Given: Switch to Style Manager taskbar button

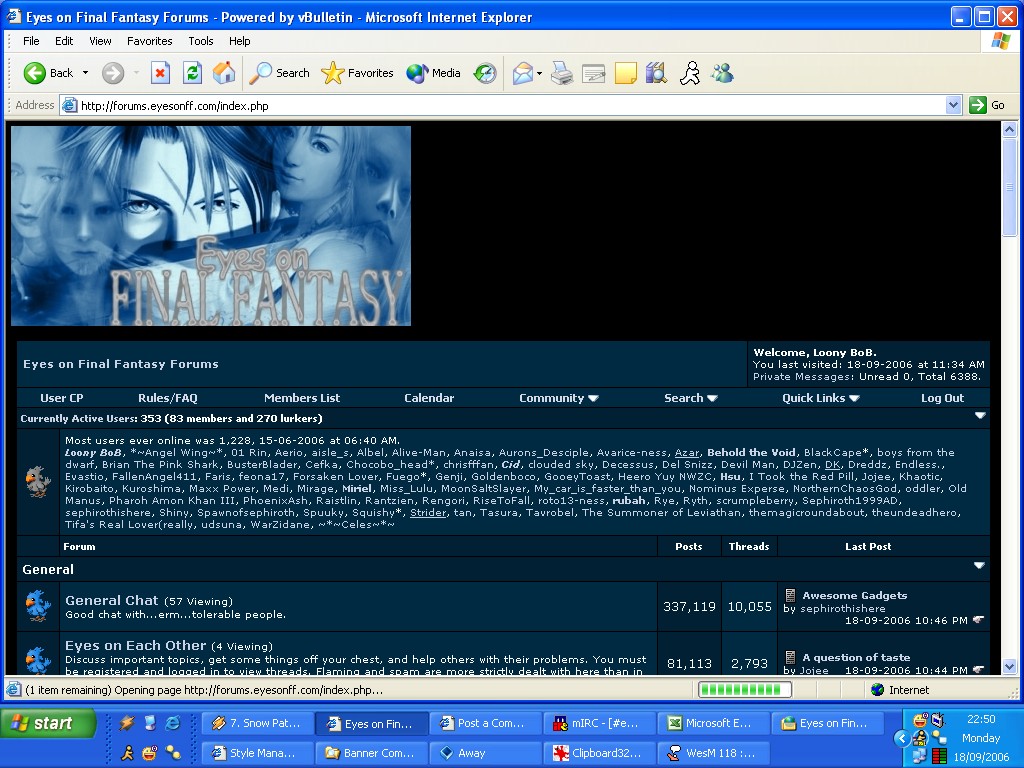Looking at the screenshot, I should 257,753.
